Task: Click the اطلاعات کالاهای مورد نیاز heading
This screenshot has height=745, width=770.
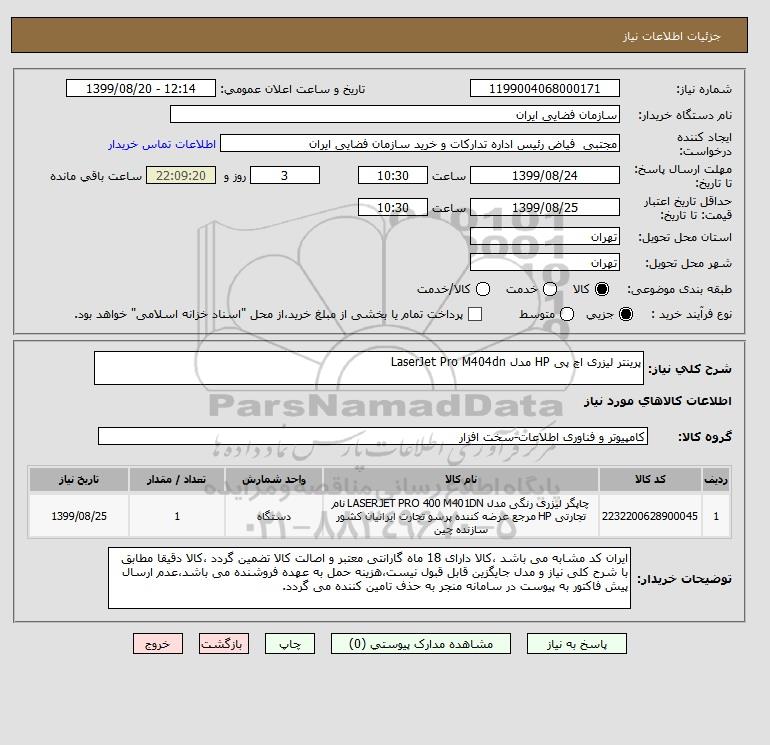Action: (658, 401)
